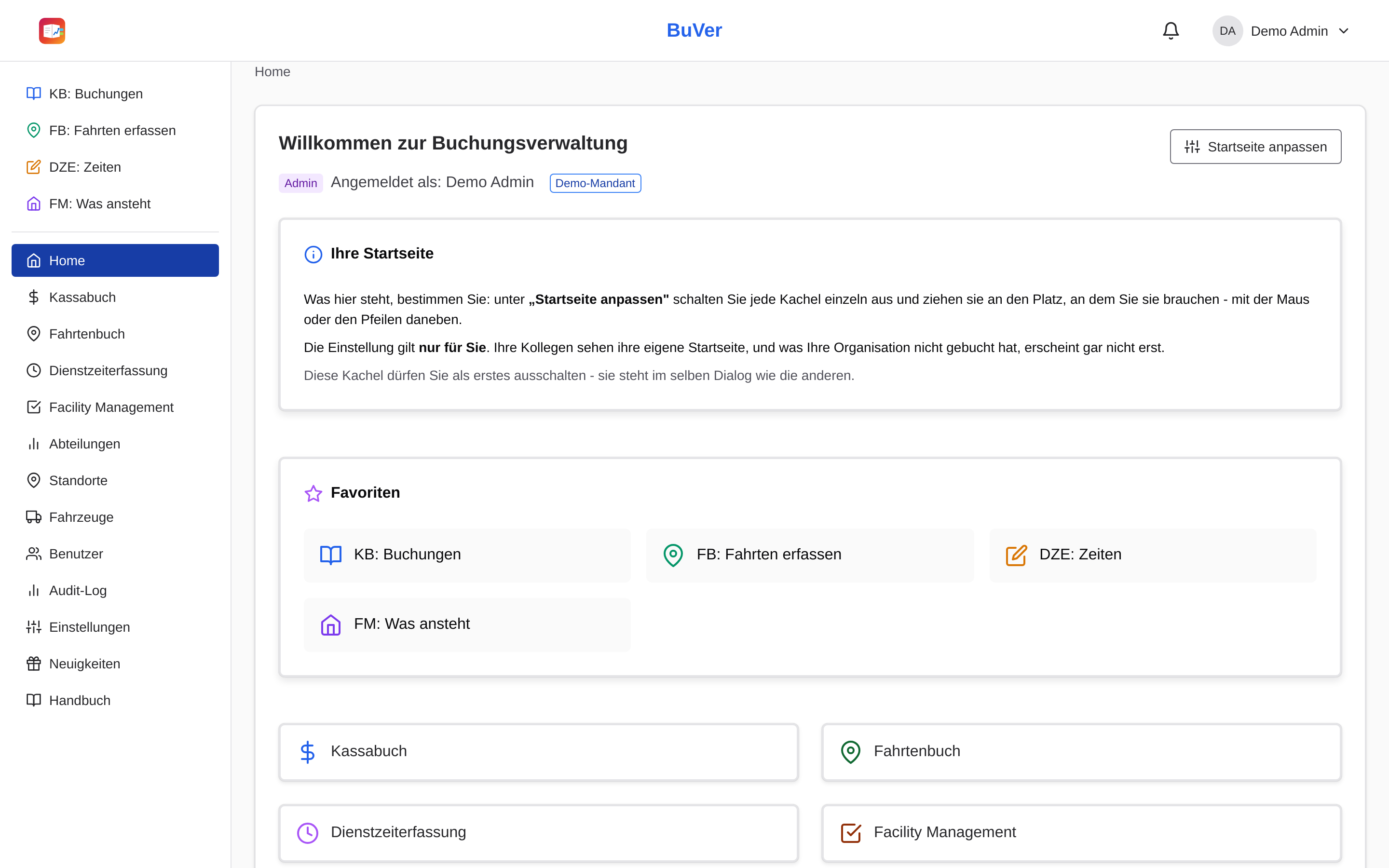
Task: Click the Audit-Log bar chart icon
Action: point(34,591)
